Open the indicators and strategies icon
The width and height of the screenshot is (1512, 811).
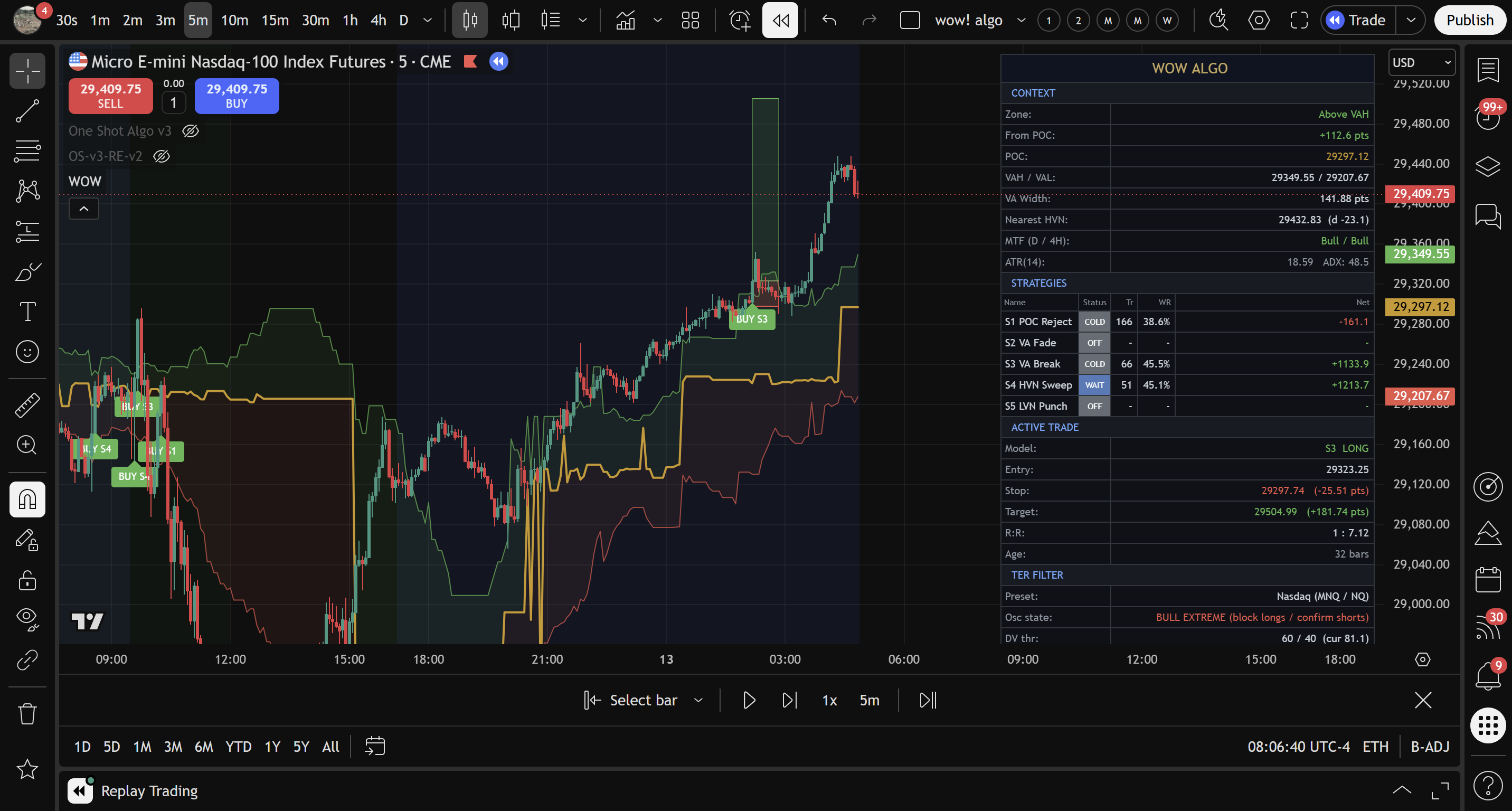[x=625, y=20]
